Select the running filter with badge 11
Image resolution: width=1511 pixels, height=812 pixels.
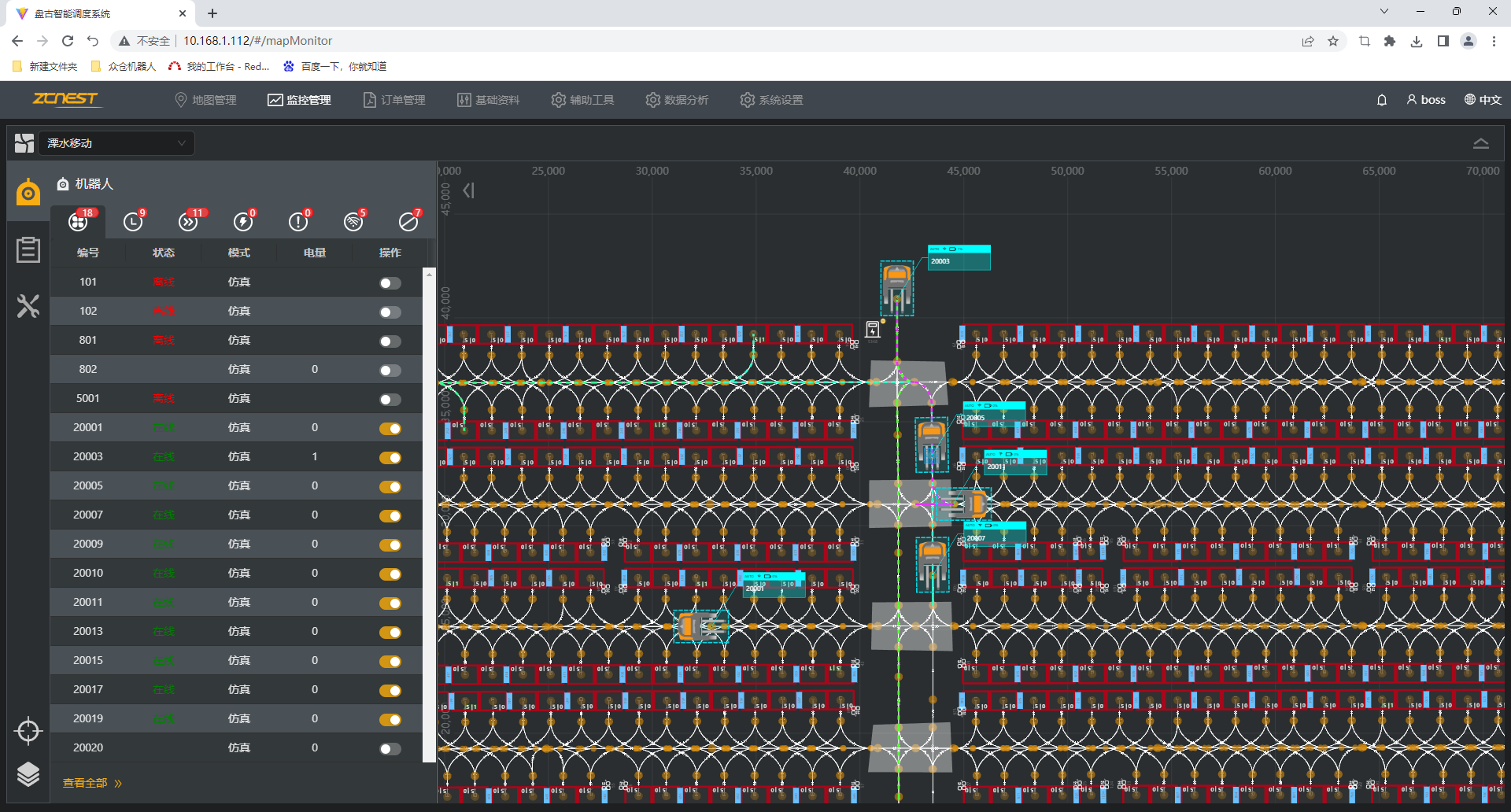click(189, 221)
